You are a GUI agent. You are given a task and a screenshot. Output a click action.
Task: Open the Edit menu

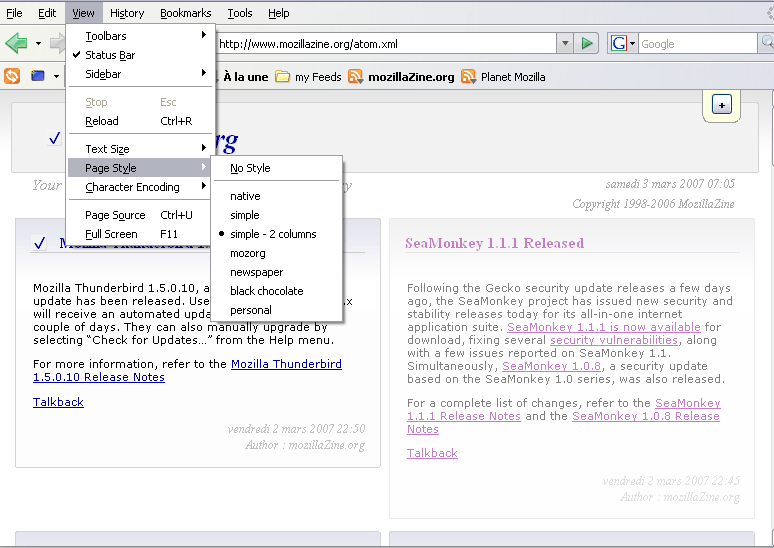click(47, 13)
